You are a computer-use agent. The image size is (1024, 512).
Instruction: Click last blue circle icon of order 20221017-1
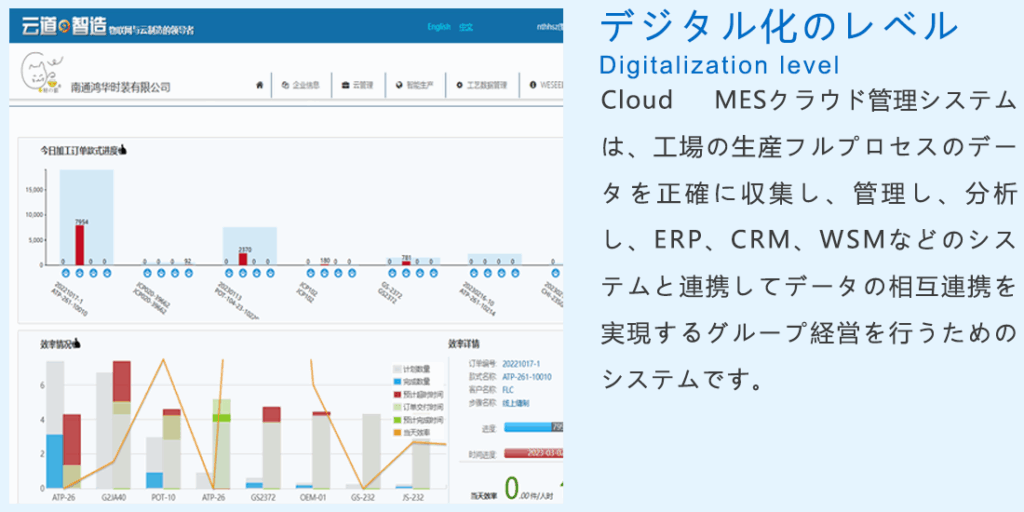[x=107, y=272]
